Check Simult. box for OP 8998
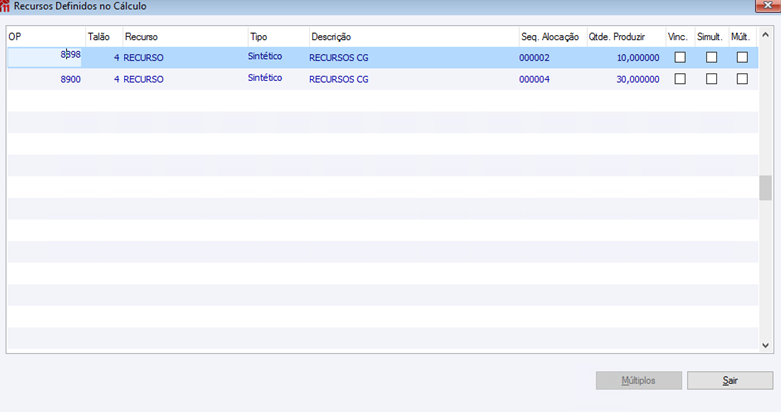781x412 pixels. click(x=711, y=57)
